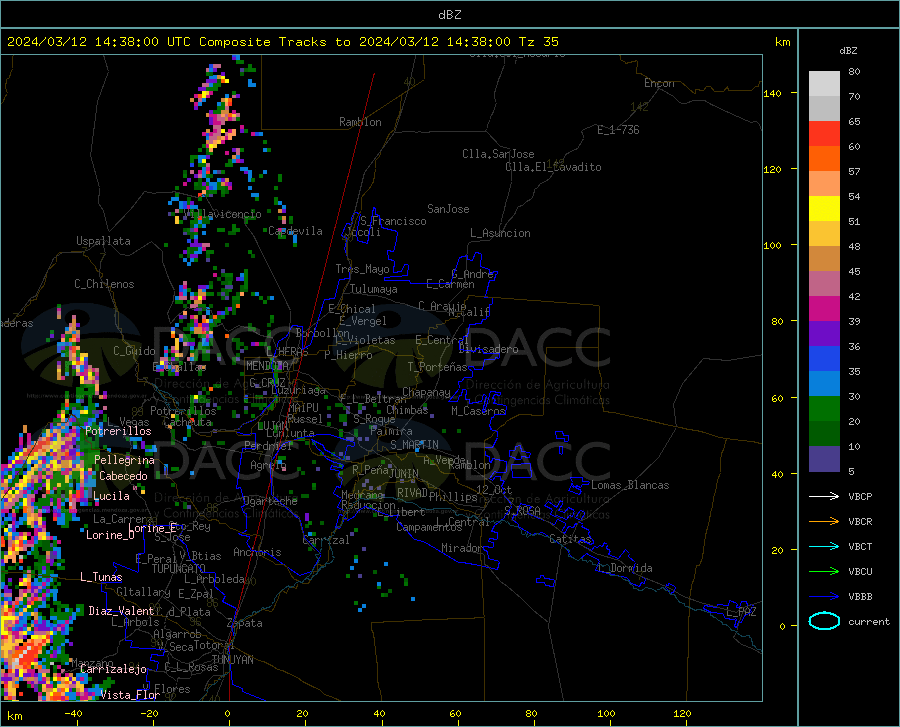Click the Diaz_Valent label

point(121,611)
